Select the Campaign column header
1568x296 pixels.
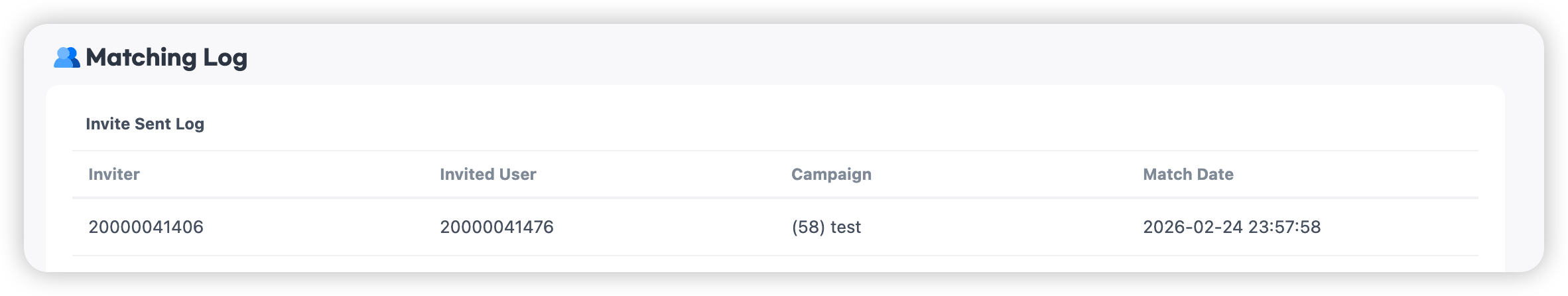point(831,175)
